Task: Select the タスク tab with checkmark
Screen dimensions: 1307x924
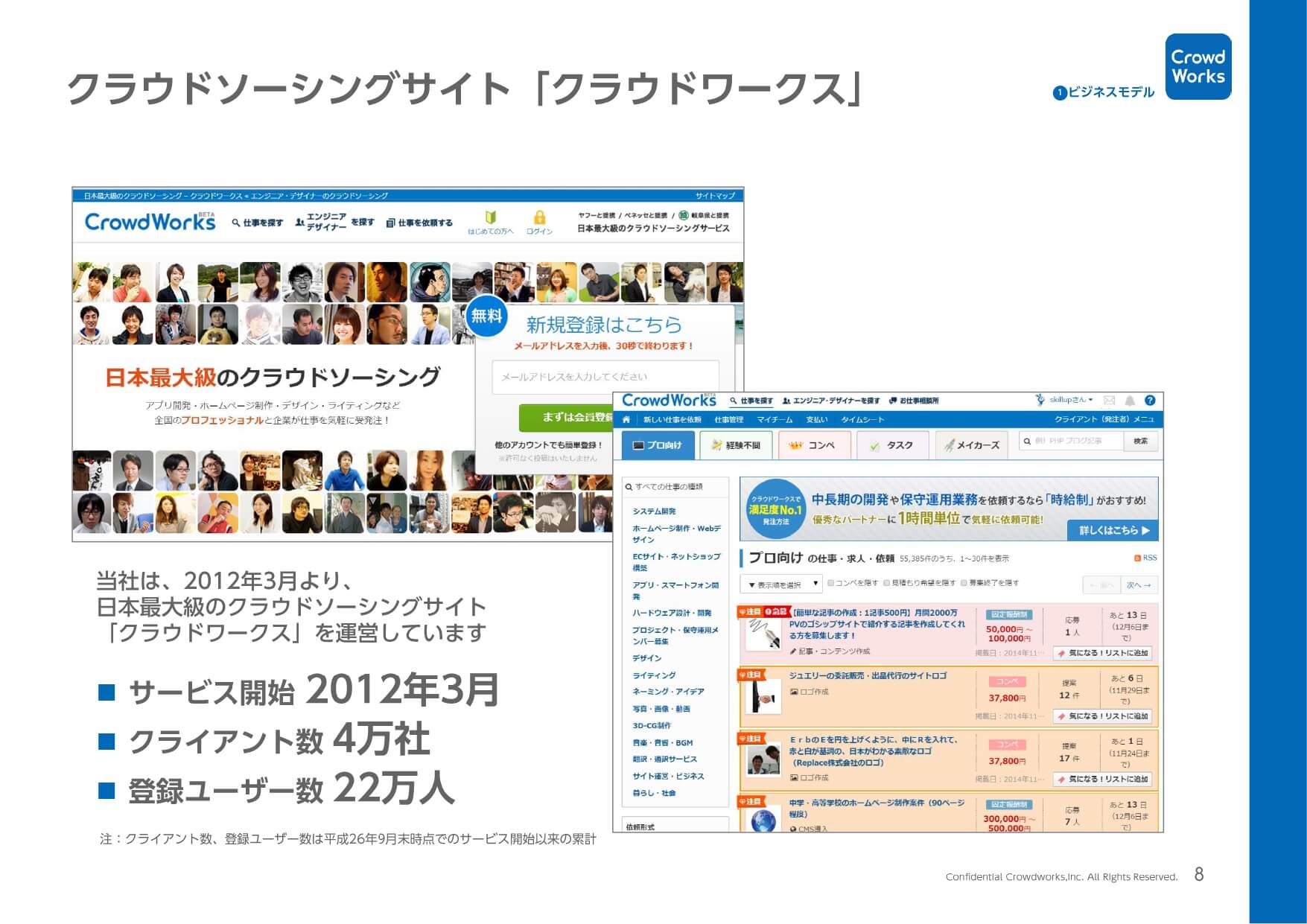Action: [892, 445]
